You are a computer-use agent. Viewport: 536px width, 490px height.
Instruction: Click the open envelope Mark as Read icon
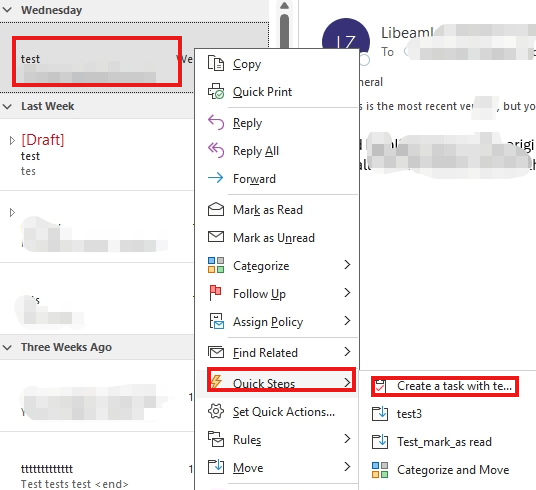(216, 209)
